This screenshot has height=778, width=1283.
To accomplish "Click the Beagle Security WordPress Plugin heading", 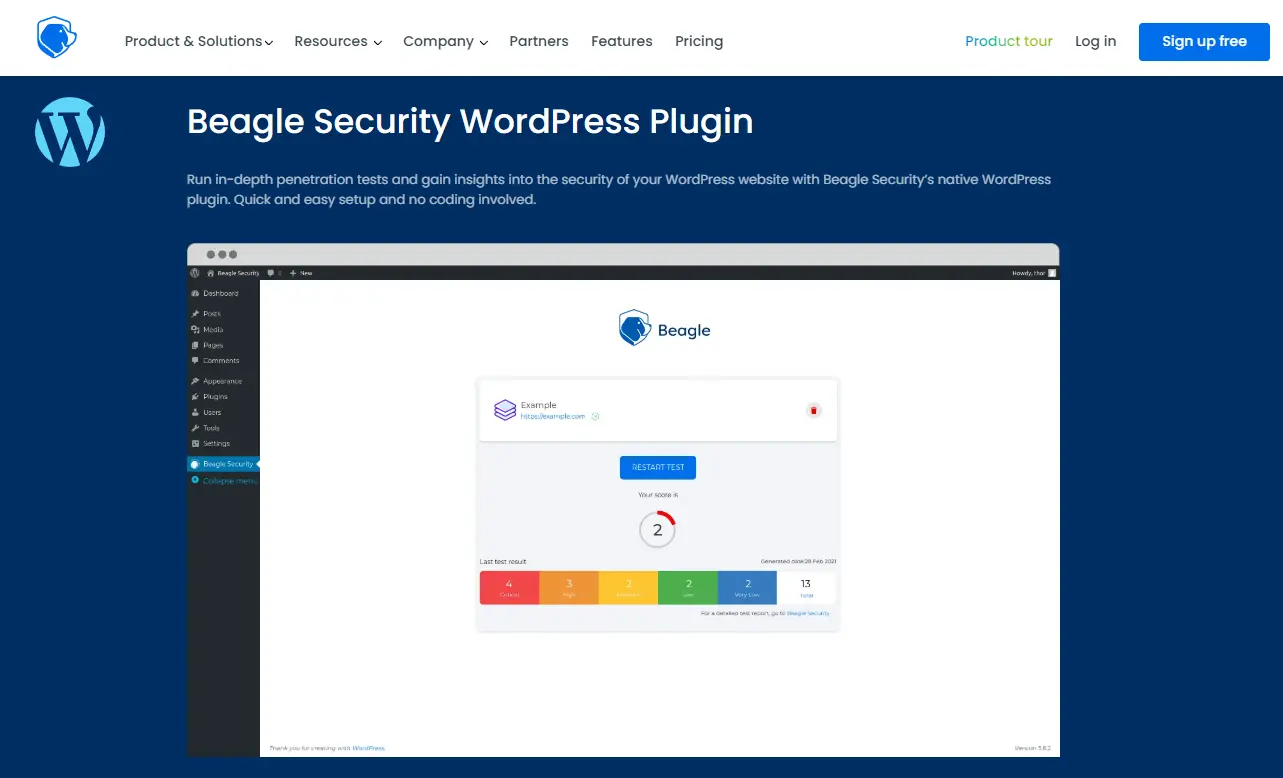I will point(470,121).
